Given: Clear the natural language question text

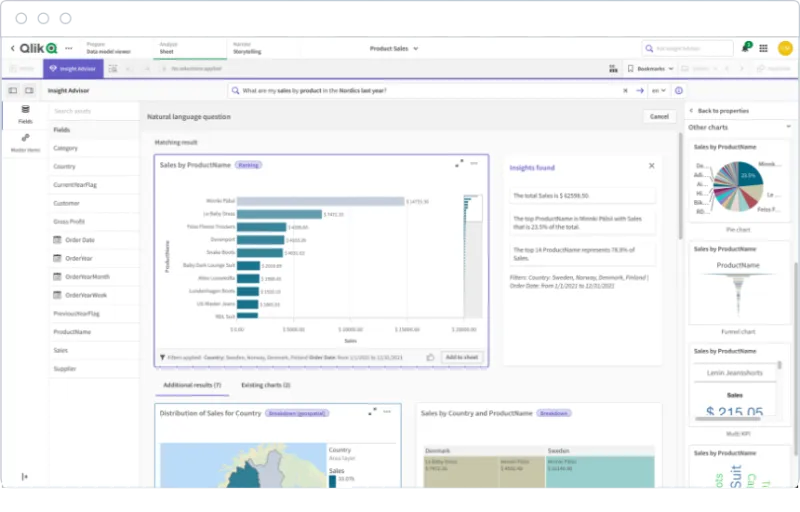Looking at the screenshot, I should click(x=625, y=91).
